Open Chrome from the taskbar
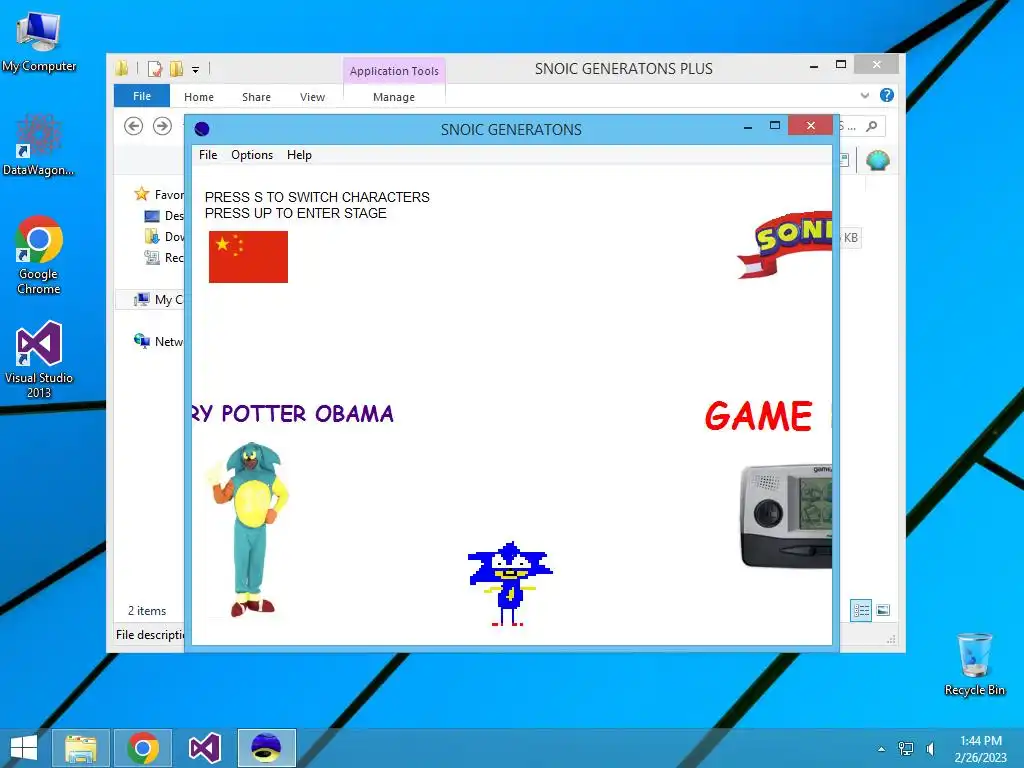Image resolution: width=1024 pixels, height=768 pixels. click(143, 748)
